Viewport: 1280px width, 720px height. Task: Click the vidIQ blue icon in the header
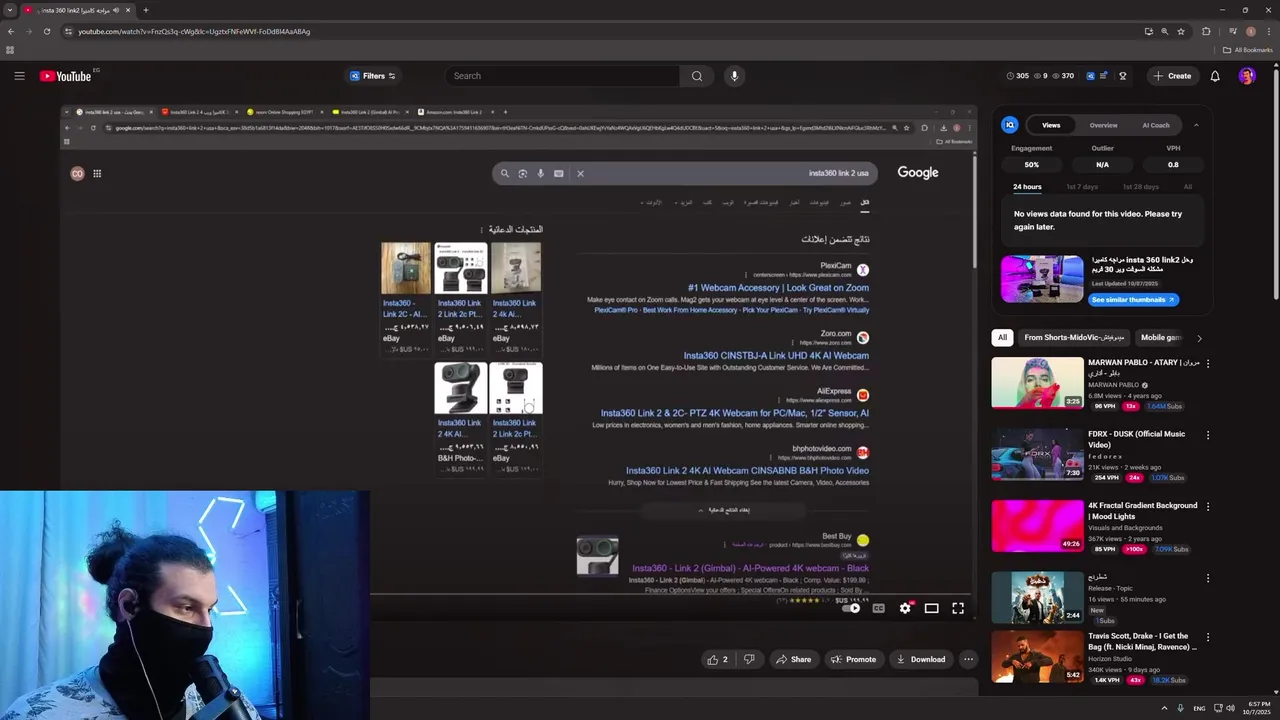pos(1091,76)
